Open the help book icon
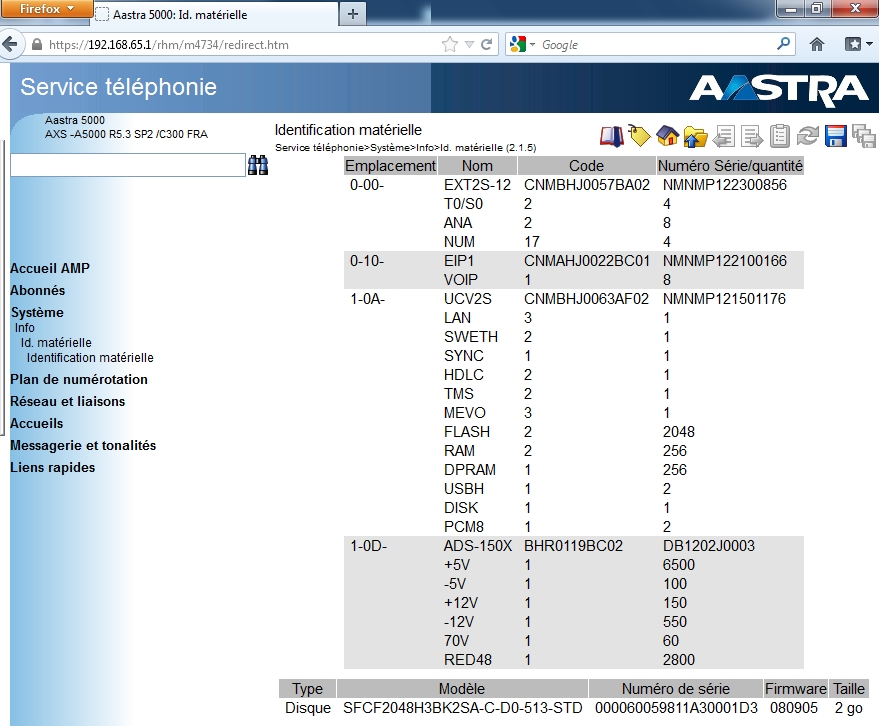The width and height of the screenshot is (879, 726). [612, 136]
